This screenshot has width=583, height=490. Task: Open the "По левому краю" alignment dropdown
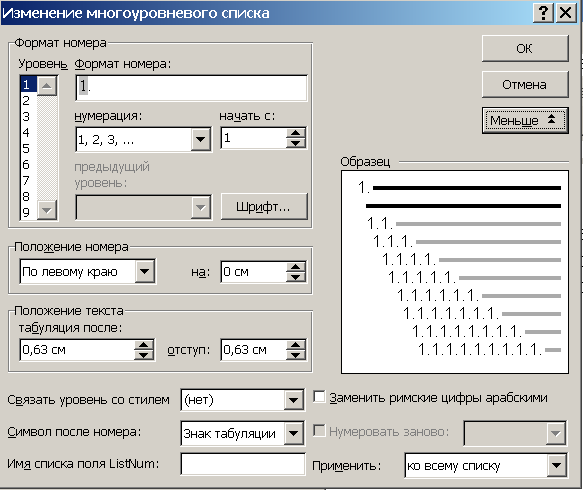pyautogui.click(x=145, y=271)
